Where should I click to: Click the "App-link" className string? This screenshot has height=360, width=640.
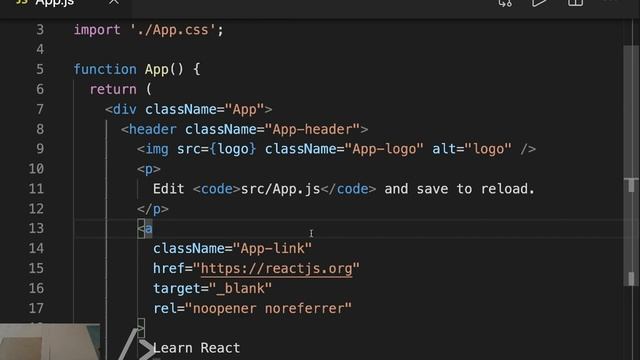click(x=272, y=249)
